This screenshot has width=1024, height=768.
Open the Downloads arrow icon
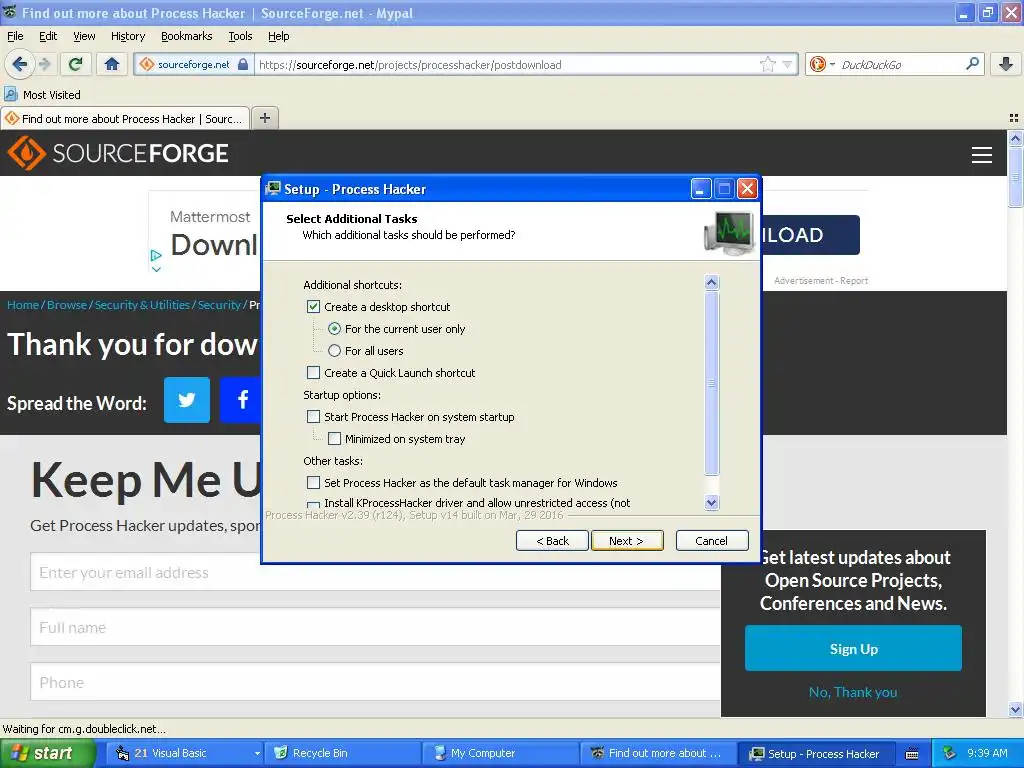pos(1006,64)
